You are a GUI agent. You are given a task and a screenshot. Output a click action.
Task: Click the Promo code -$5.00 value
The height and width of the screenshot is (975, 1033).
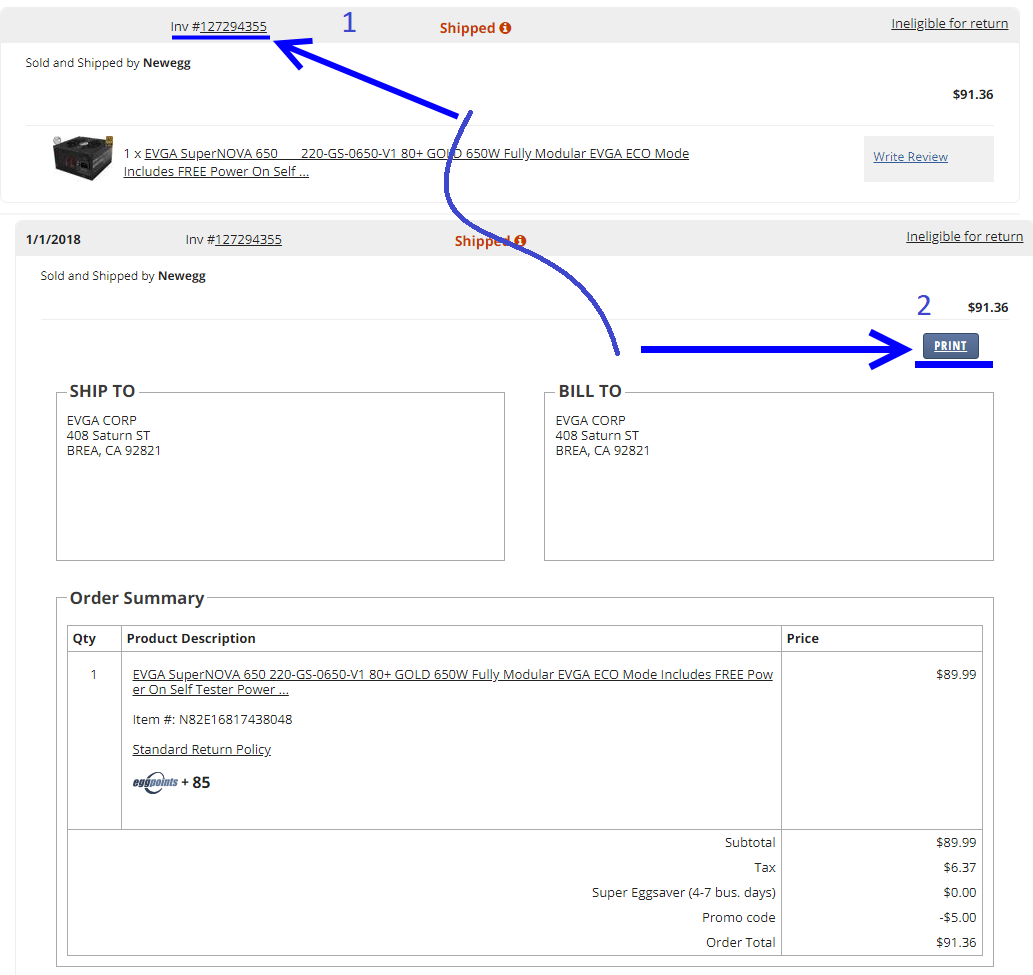tap(957, 917)
